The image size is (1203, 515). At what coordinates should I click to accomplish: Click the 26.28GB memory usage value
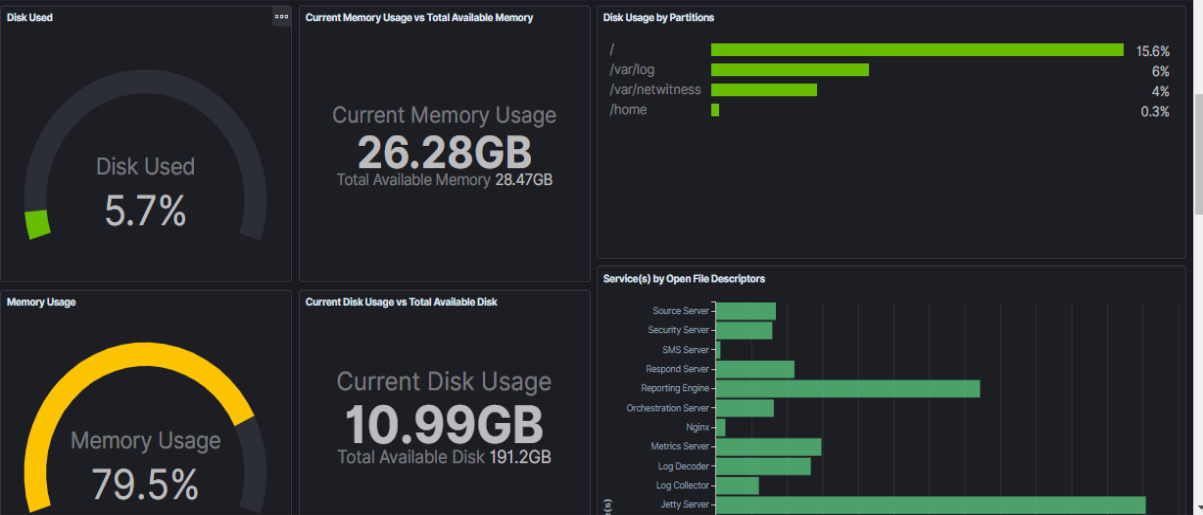[x=444, y=152]
